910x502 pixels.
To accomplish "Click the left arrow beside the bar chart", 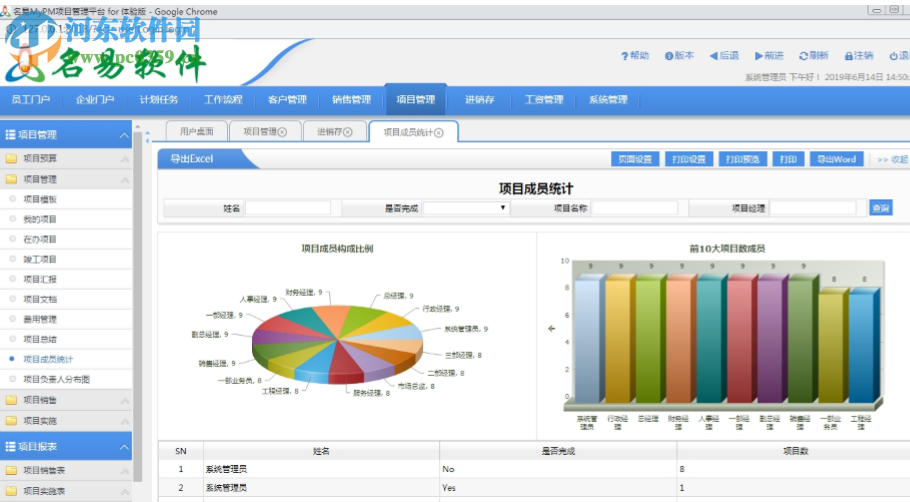I will (551, 328).
